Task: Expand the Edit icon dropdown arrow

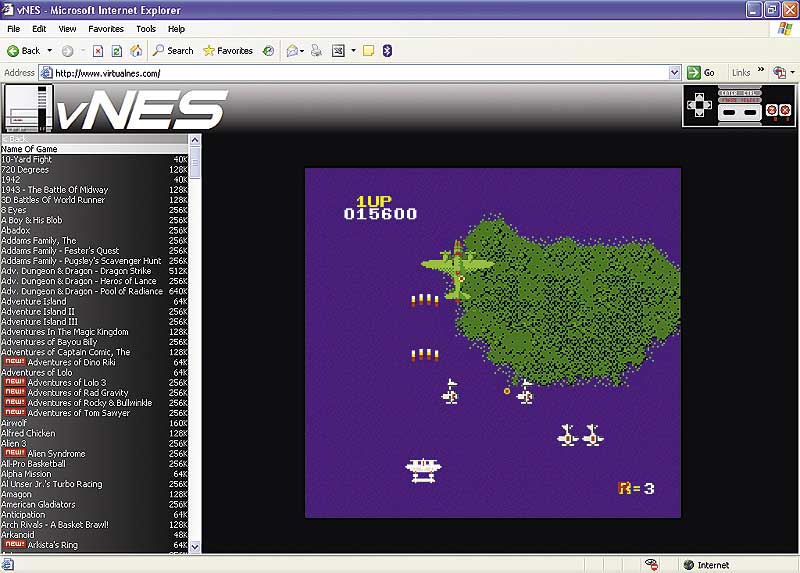Action: pyautogui.click(x=353, y=51)
